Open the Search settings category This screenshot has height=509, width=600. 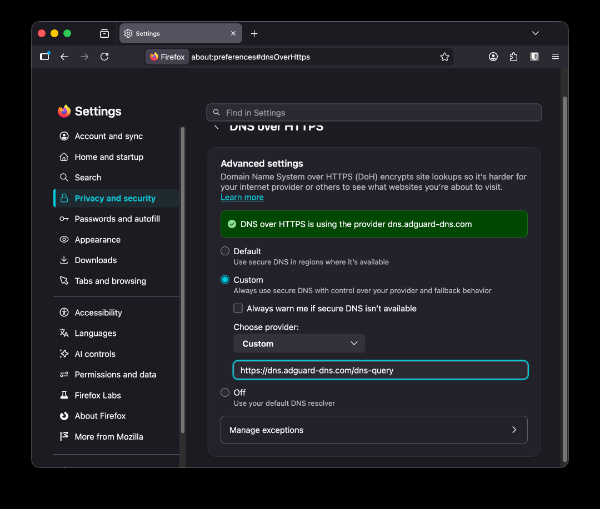(116, 178)
